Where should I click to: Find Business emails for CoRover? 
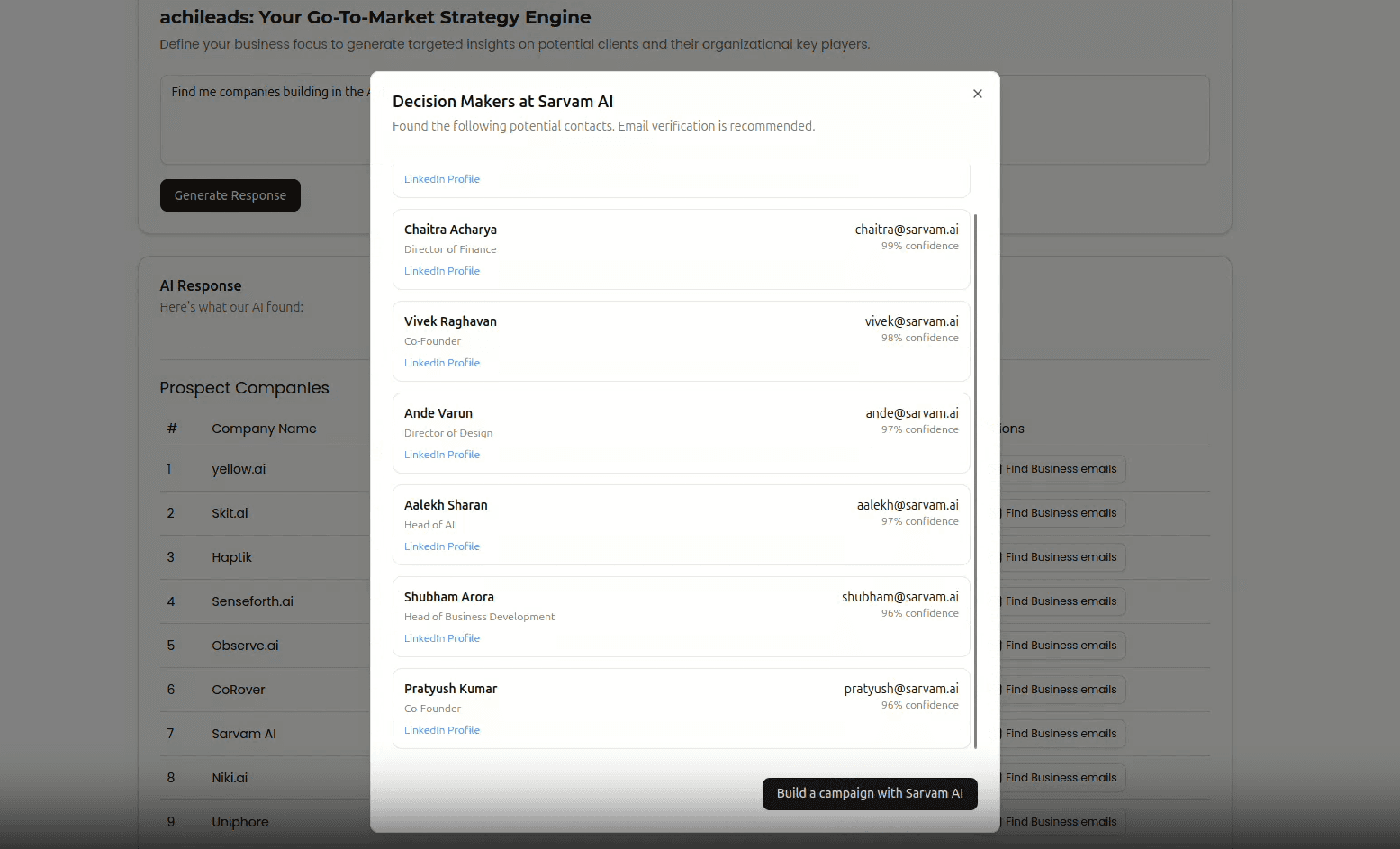[1061, 689]
